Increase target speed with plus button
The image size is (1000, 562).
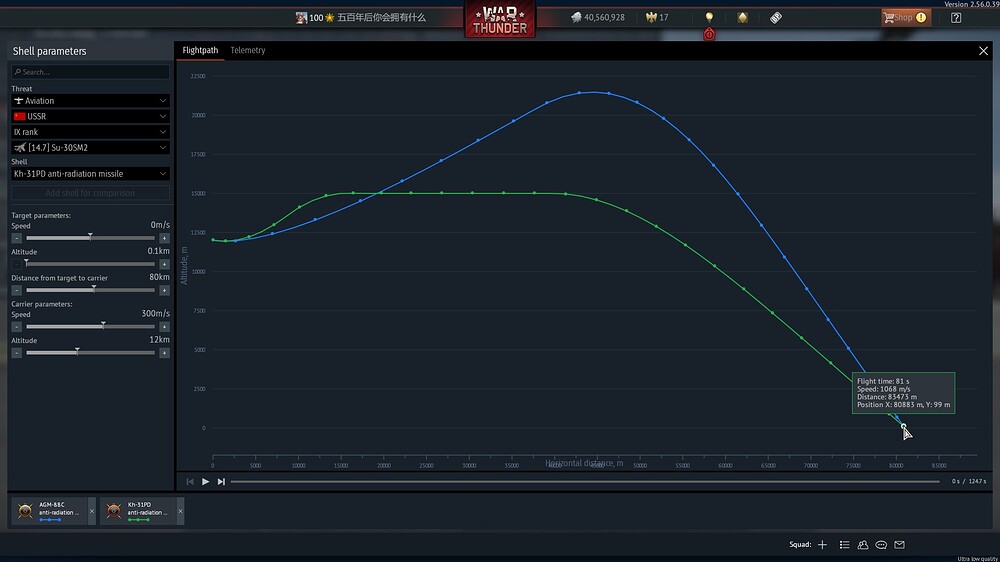(164, 238)
